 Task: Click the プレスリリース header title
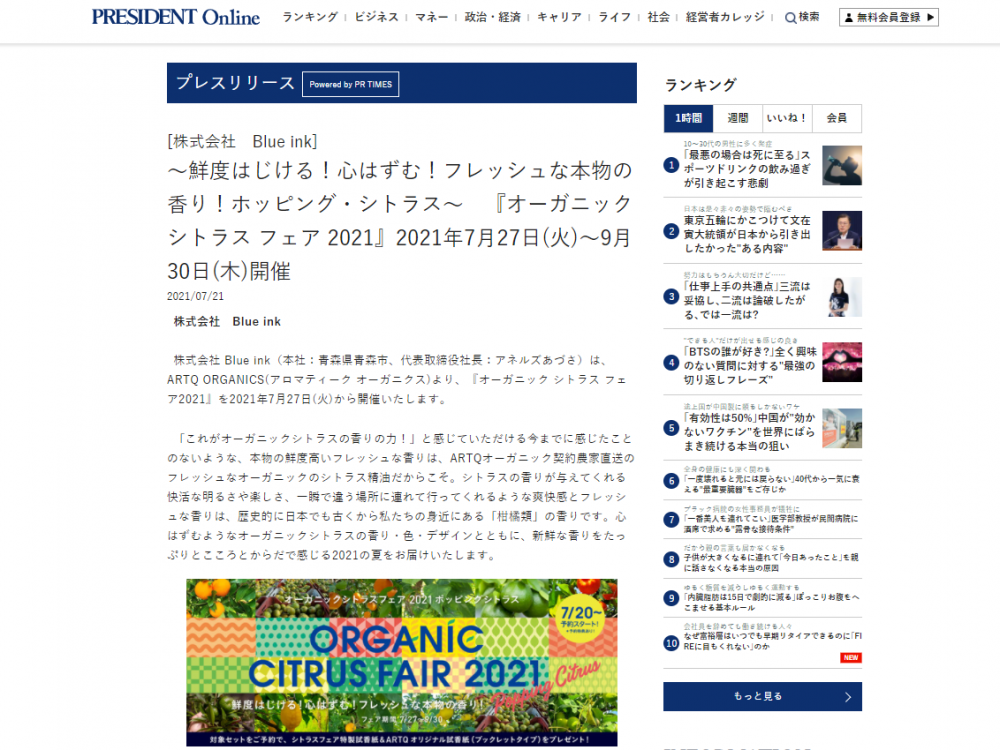coord(235,83)
